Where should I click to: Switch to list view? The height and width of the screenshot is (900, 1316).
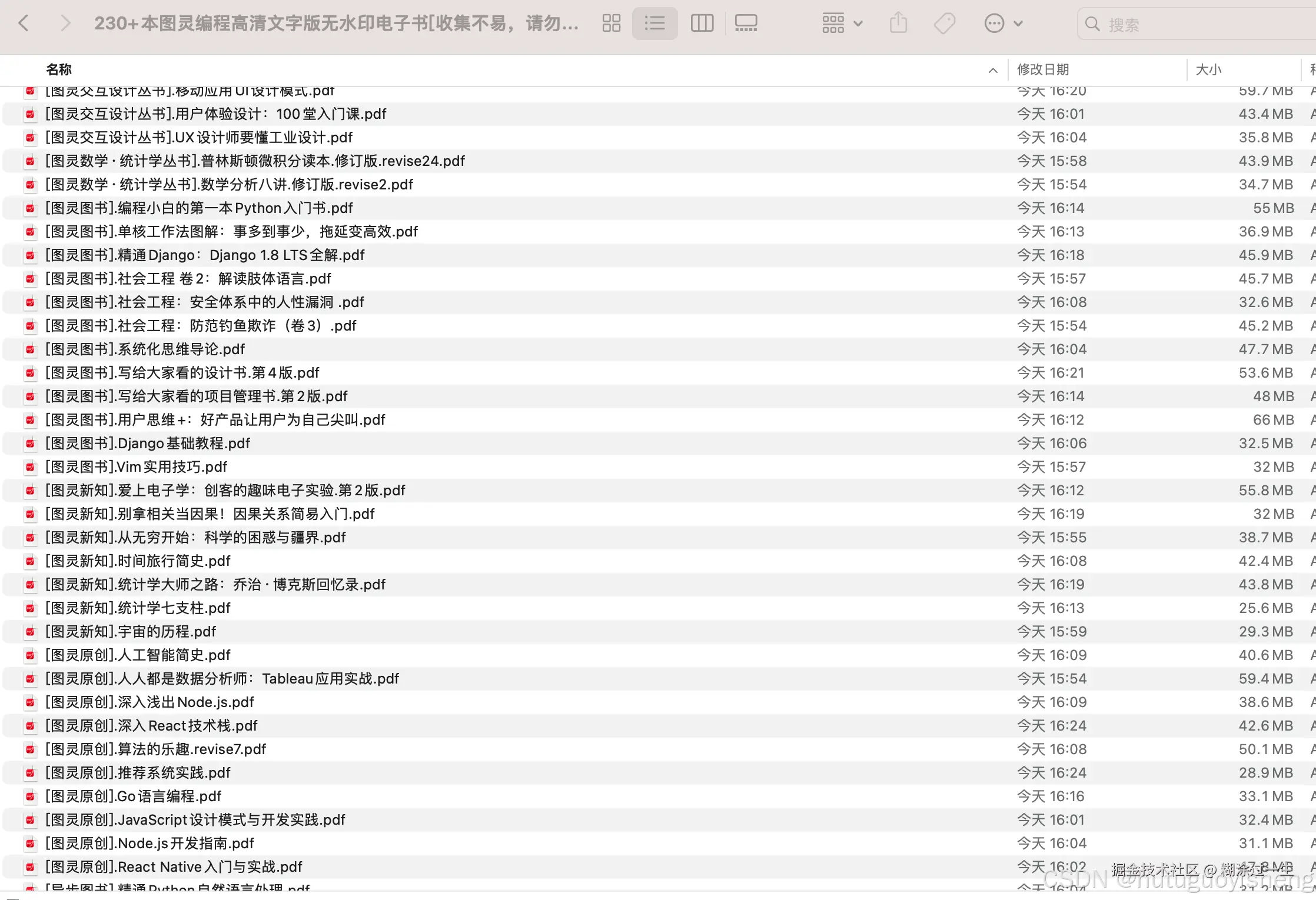pos(654,24)
